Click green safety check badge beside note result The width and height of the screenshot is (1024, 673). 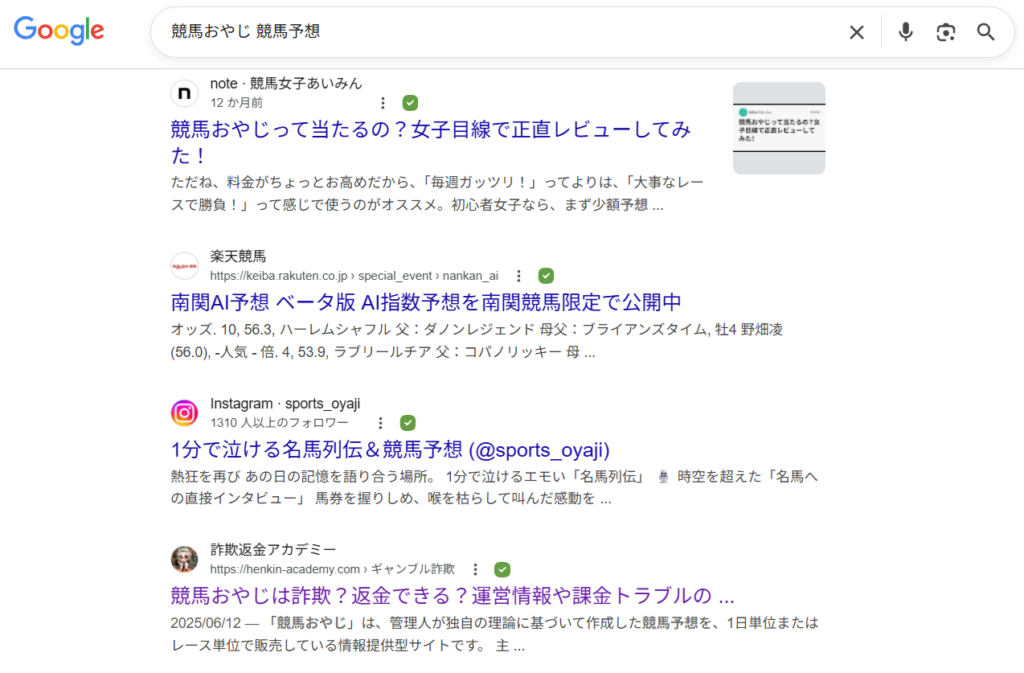click(x=410, y=103)
